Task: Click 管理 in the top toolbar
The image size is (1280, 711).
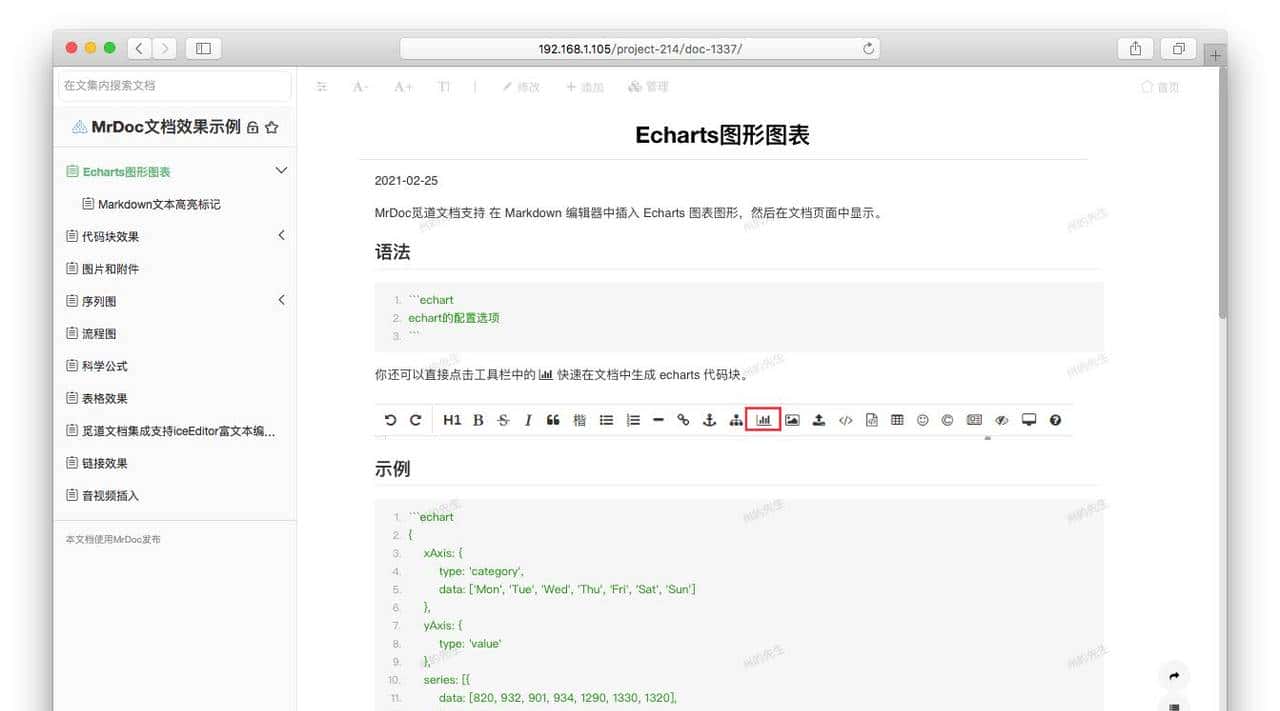Action: tap(649, 87)
